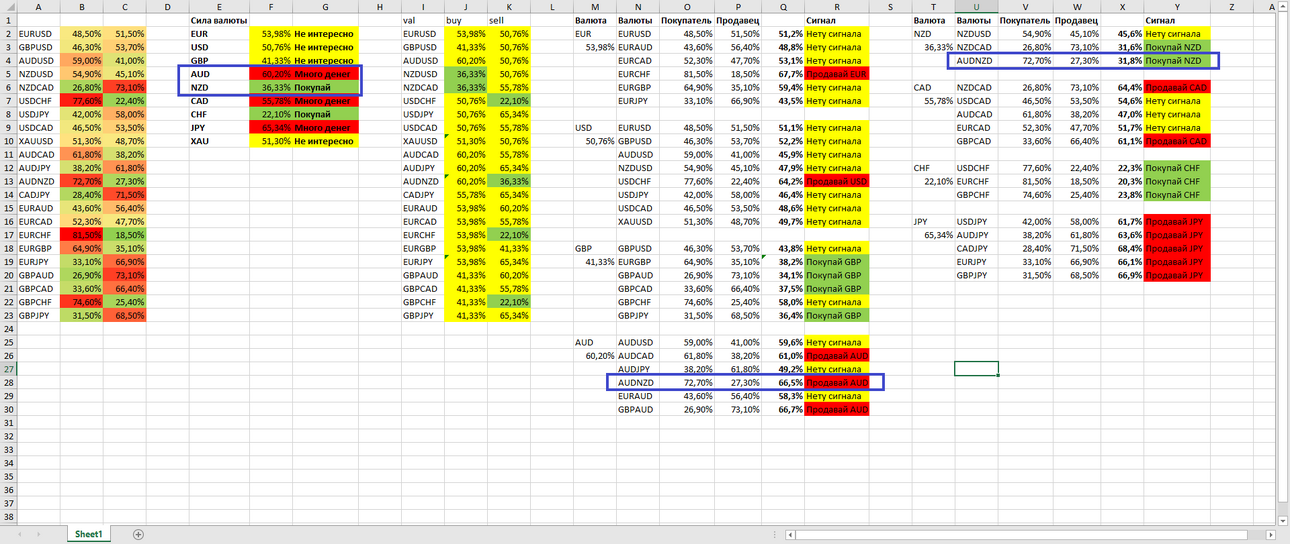Click the Select All corner of the sheet
Image resolution: width=1290 pixels, height=544 pixels.
click(x=8, y=6)
